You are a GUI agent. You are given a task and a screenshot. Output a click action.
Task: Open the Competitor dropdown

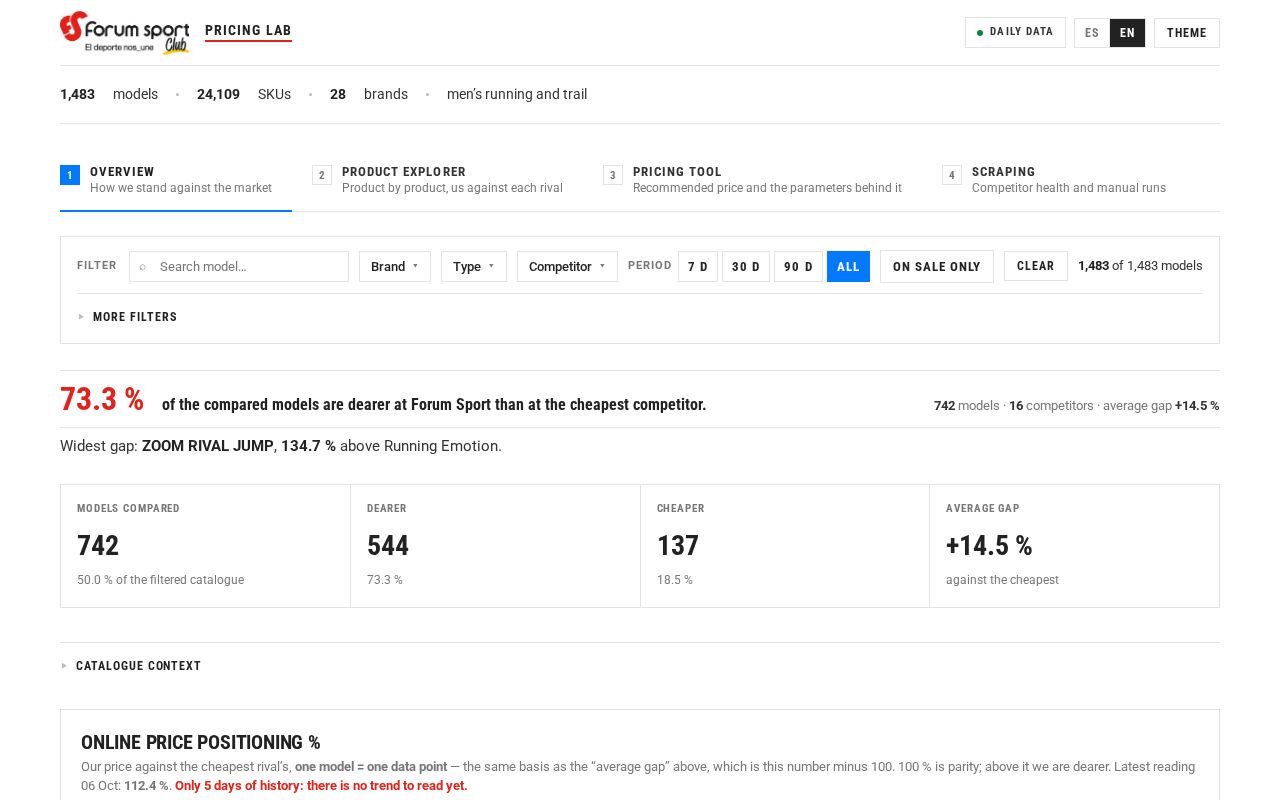[567, 266]
